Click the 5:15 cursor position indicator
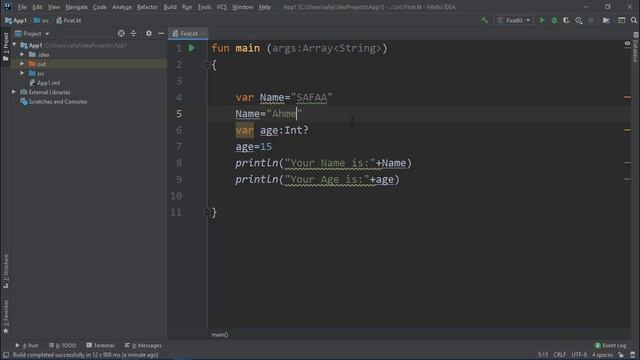 (x=543, y=355)
